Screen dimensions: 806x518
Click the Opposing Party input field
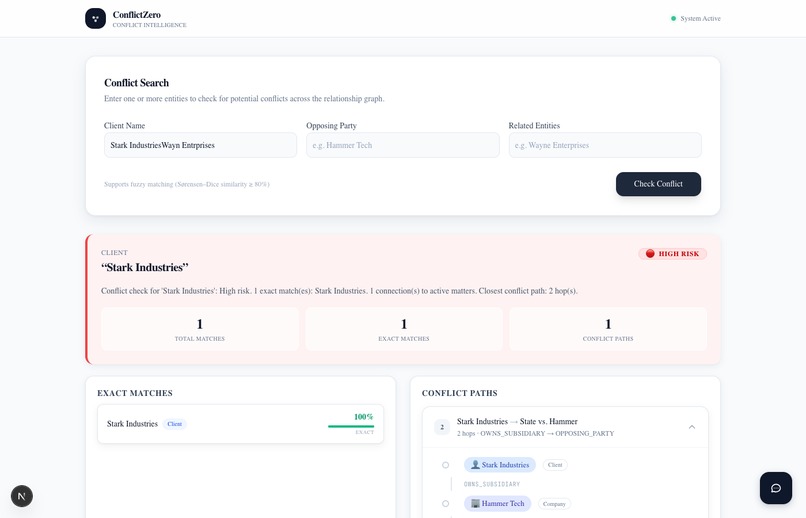click(402, 145)
